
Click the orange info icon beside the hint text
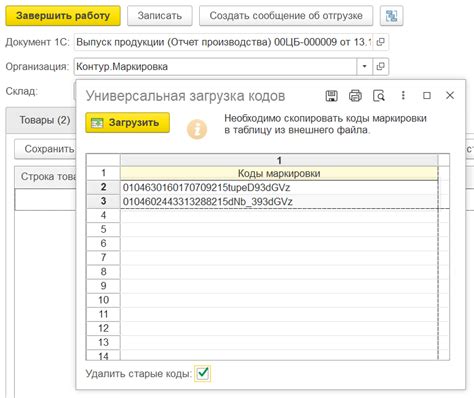tap(197, 129)
